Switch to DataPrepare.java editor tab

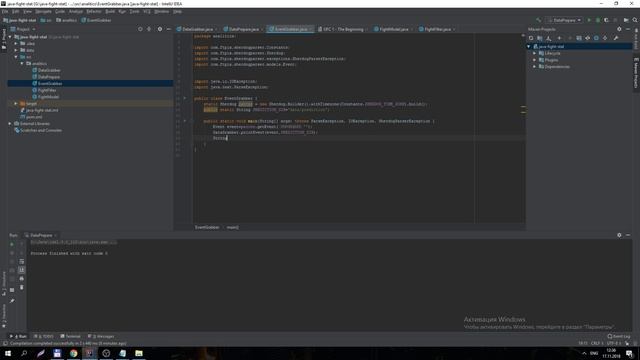pyautogui.click(x=244, y=29)
